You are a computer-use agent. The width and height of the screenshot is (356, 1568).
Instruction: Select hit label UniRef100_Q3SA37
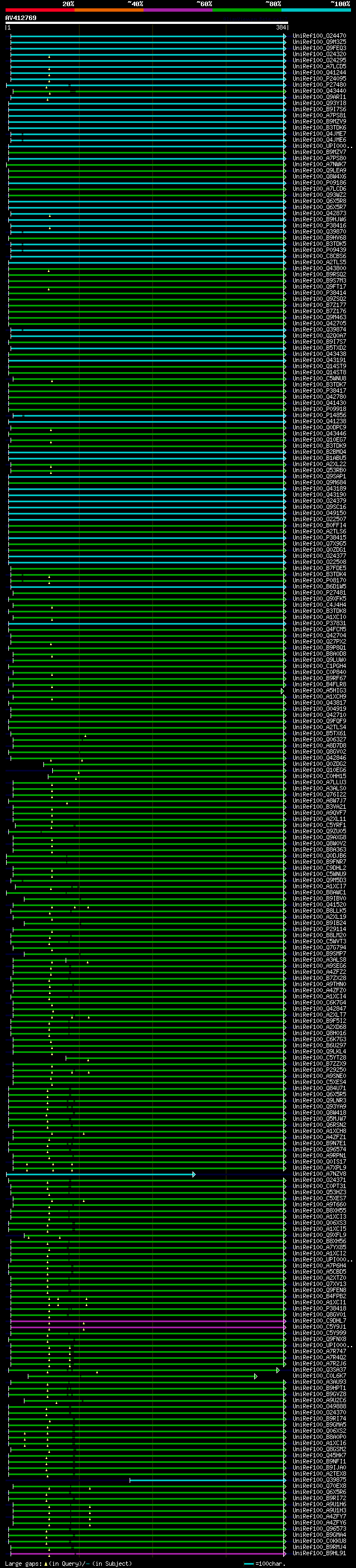[319, 1370]
